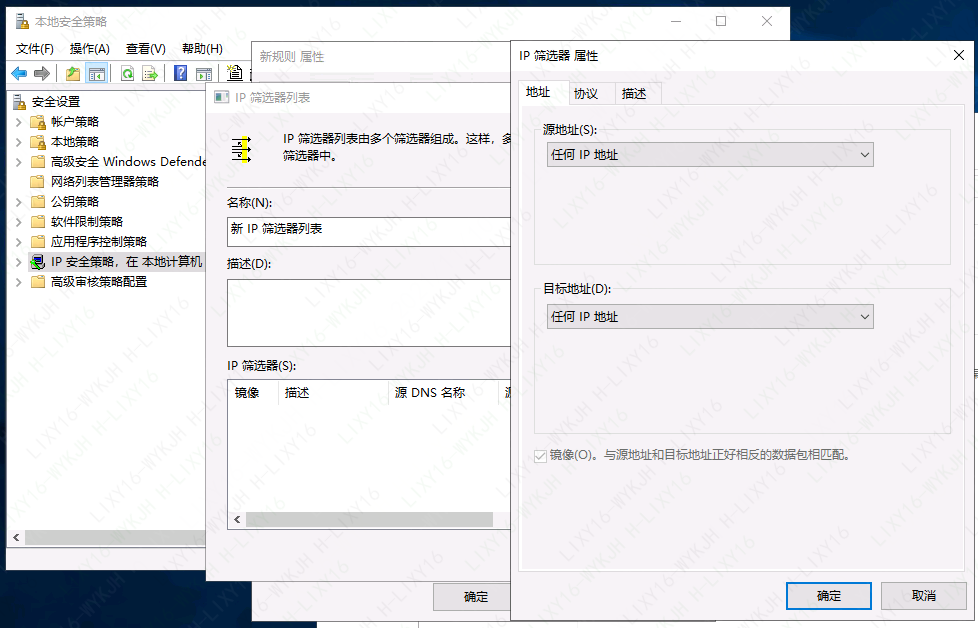Select 网络列表管理器策略 in the tree
Image resolution: width=978 pixels, height=628 pixels.
[105, 181]
